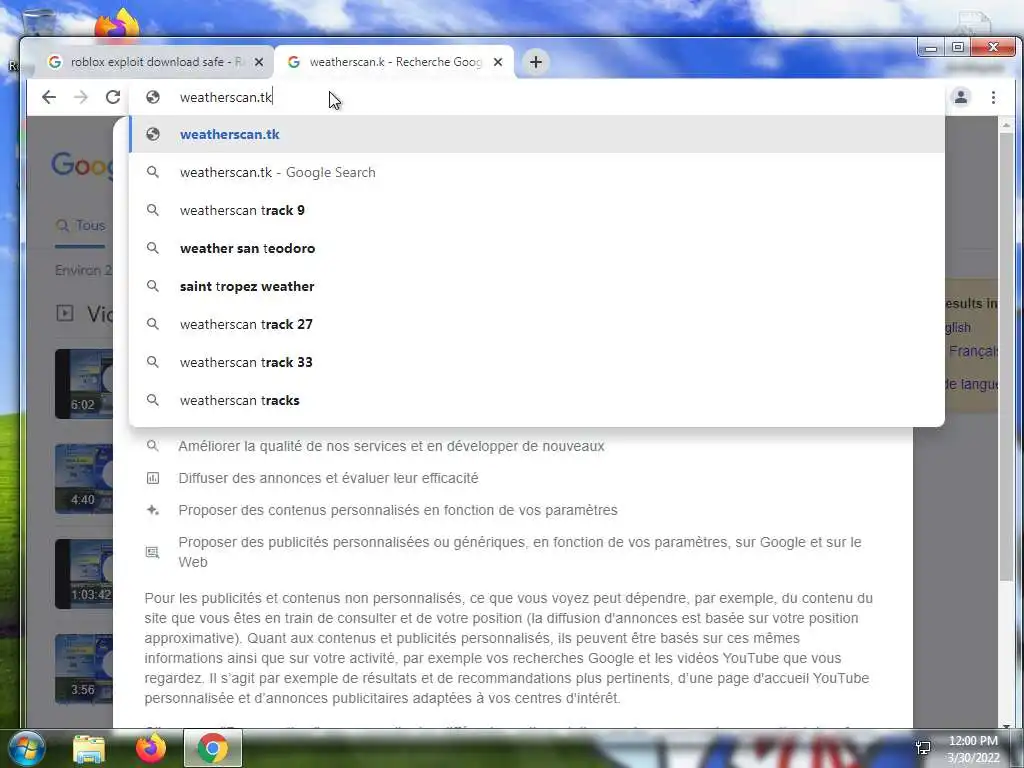Choose the weatherscan tracks suggestion
This screenshot has width=1024, height=768.
tap(537, 400)
